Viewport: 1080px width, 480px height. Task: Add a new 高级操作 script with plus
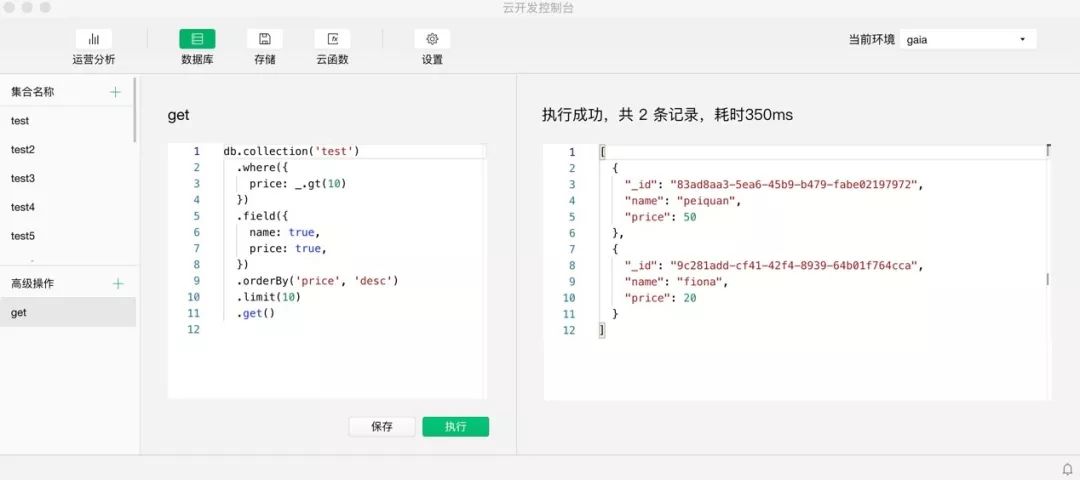coord(118,284)
